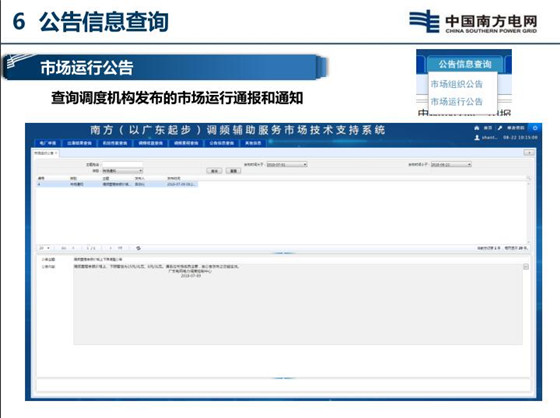Select the highlighted announcement row in table
This screenshot has width=560, height=418.
coord(117,184)
